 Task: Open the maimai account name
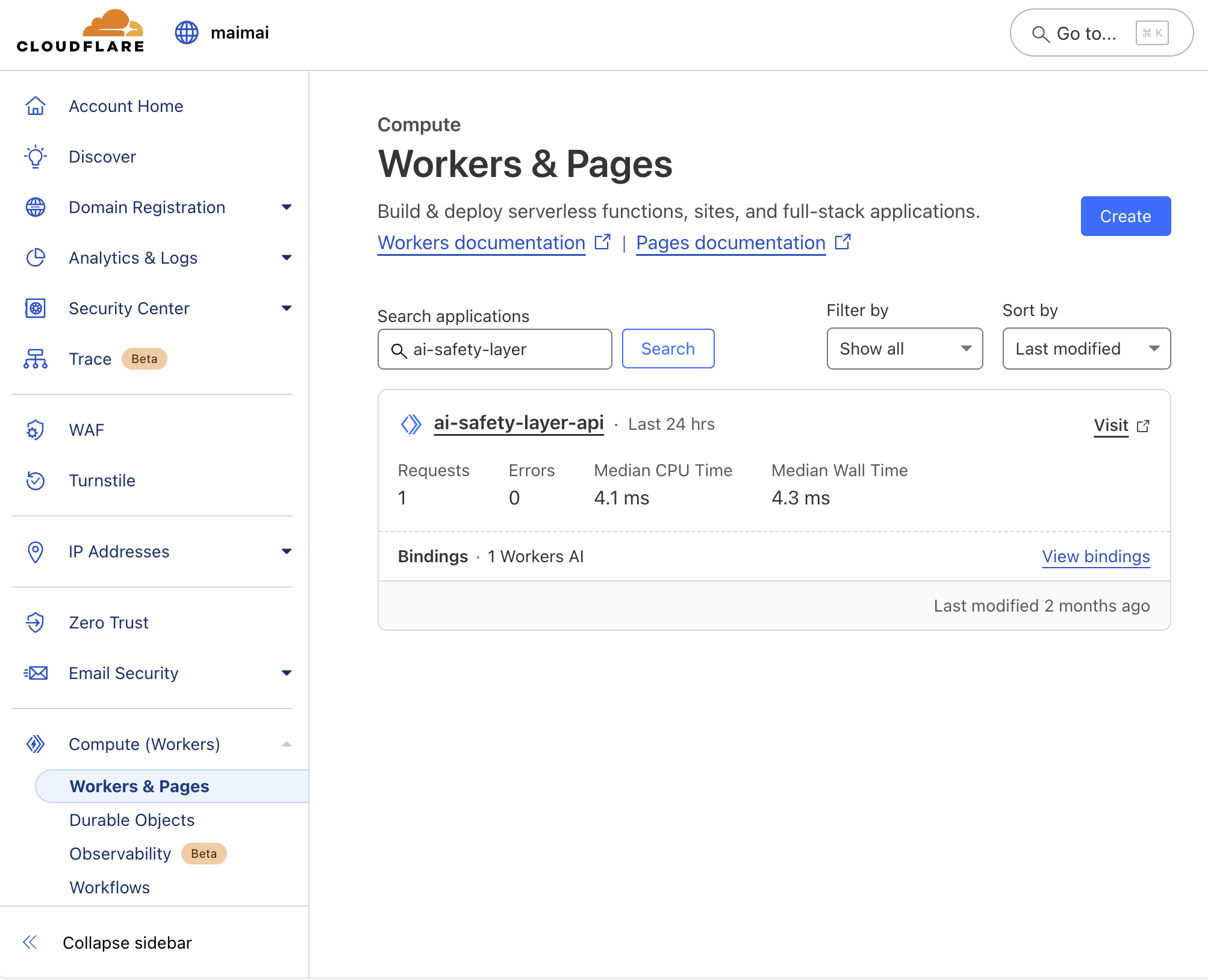[240, 33]
